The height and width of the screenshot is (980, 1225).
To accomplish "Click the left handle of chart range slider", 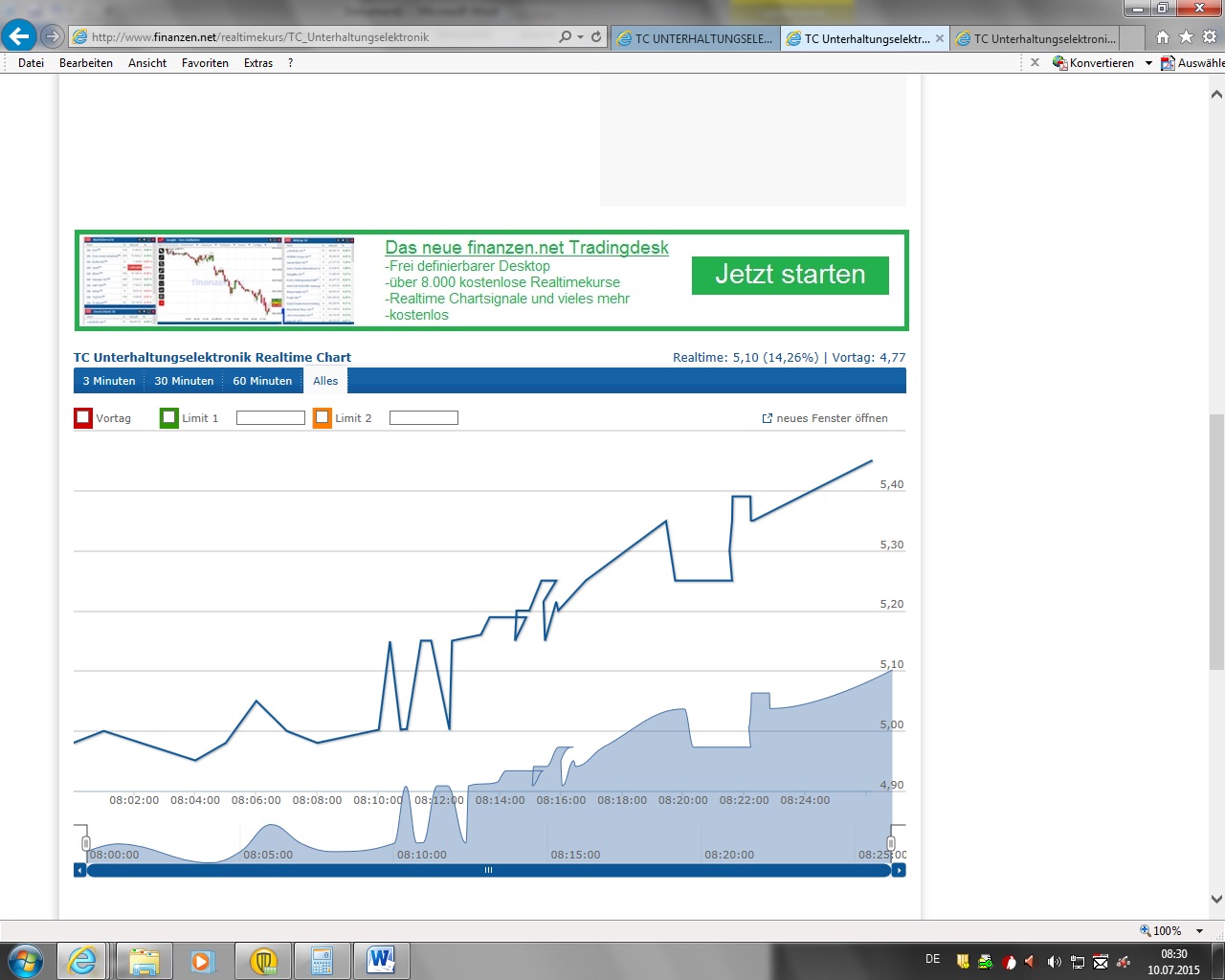I will (x=86, y=843).
